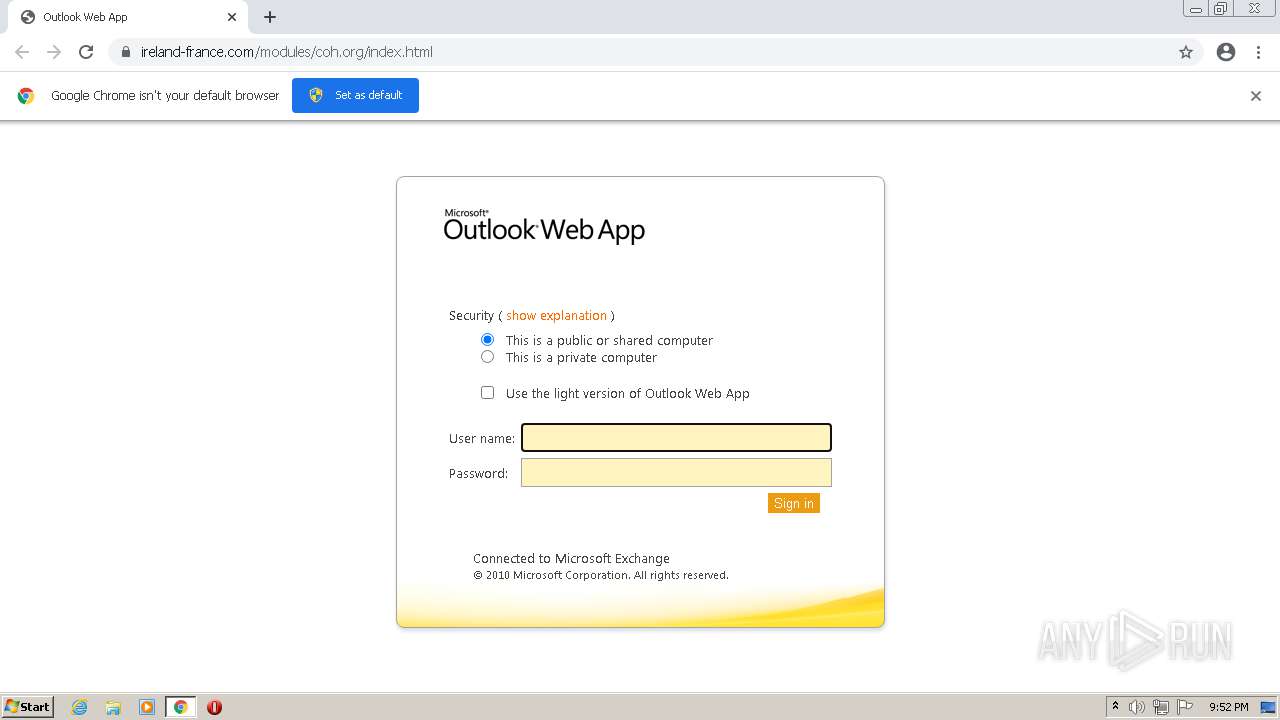The height and width of the screenshot is (720, 1280).
Task: Click the taskbar clock 9:52 PM
Action: pos(1228,707)
